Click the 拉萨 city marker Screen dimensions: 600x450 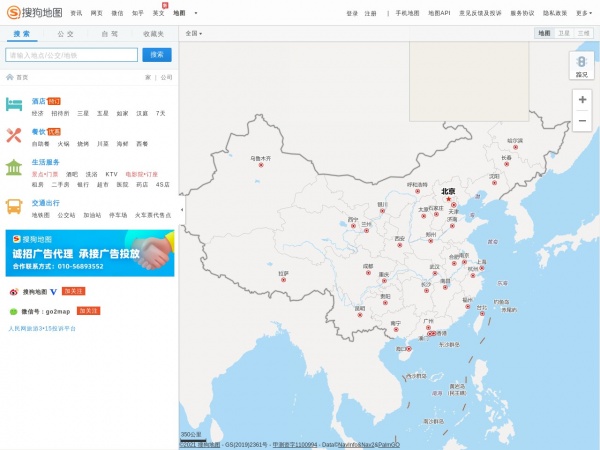point(284,280)
